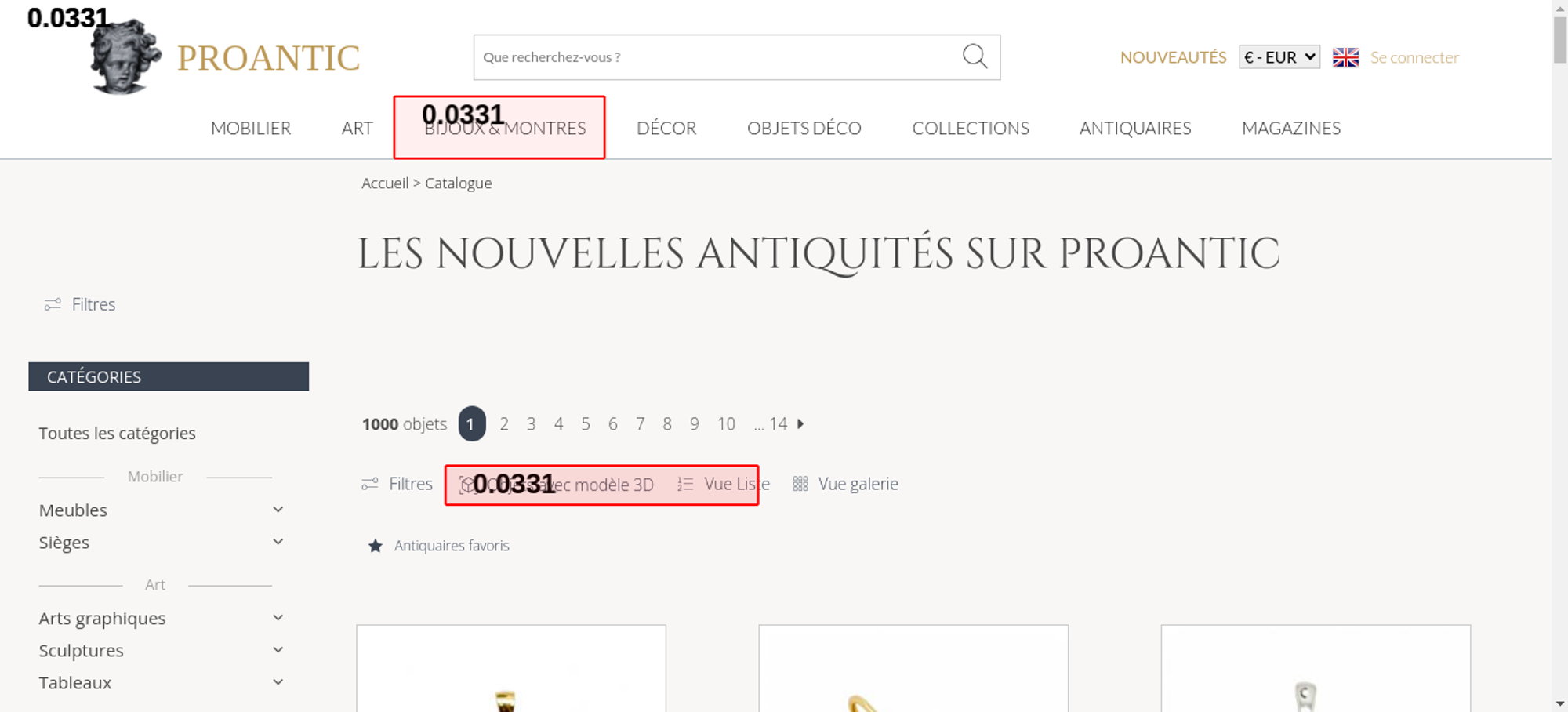The width and height of the screenshot is (1568, 712).
Task: Click the Proantic bust logo
Action: click(x=125, y=57)
